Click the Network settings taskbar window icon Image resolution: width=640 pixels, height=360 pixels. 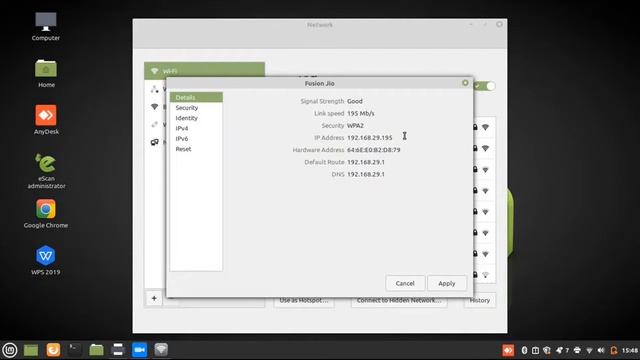pos(161,350)
